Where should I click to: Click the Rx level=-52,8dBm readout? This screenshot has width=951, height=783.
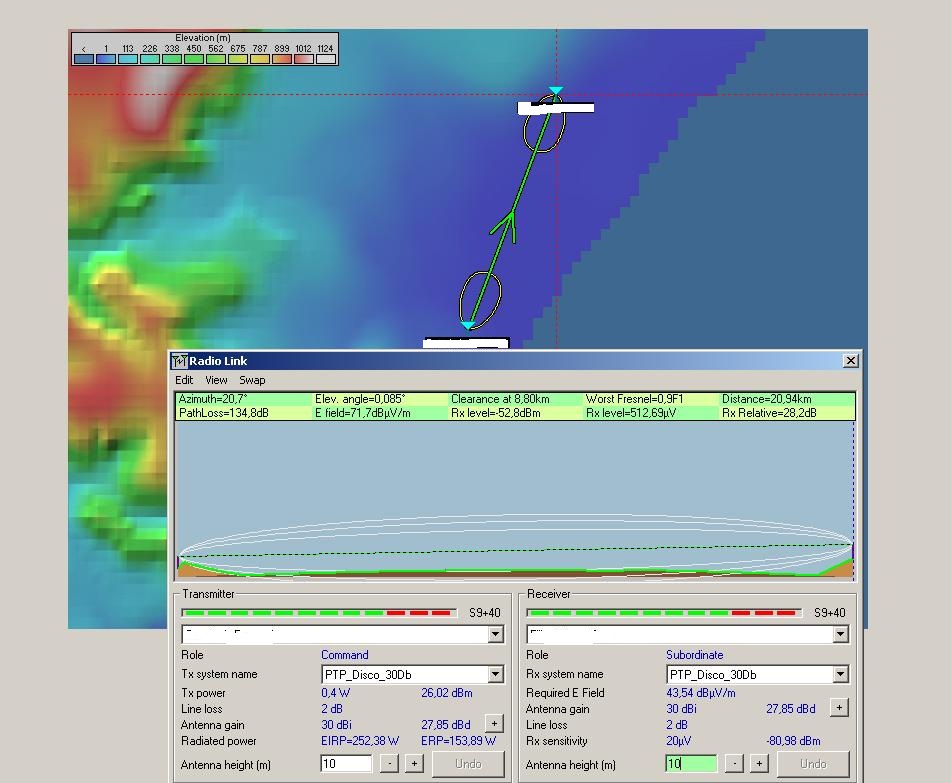click(496, 413)
